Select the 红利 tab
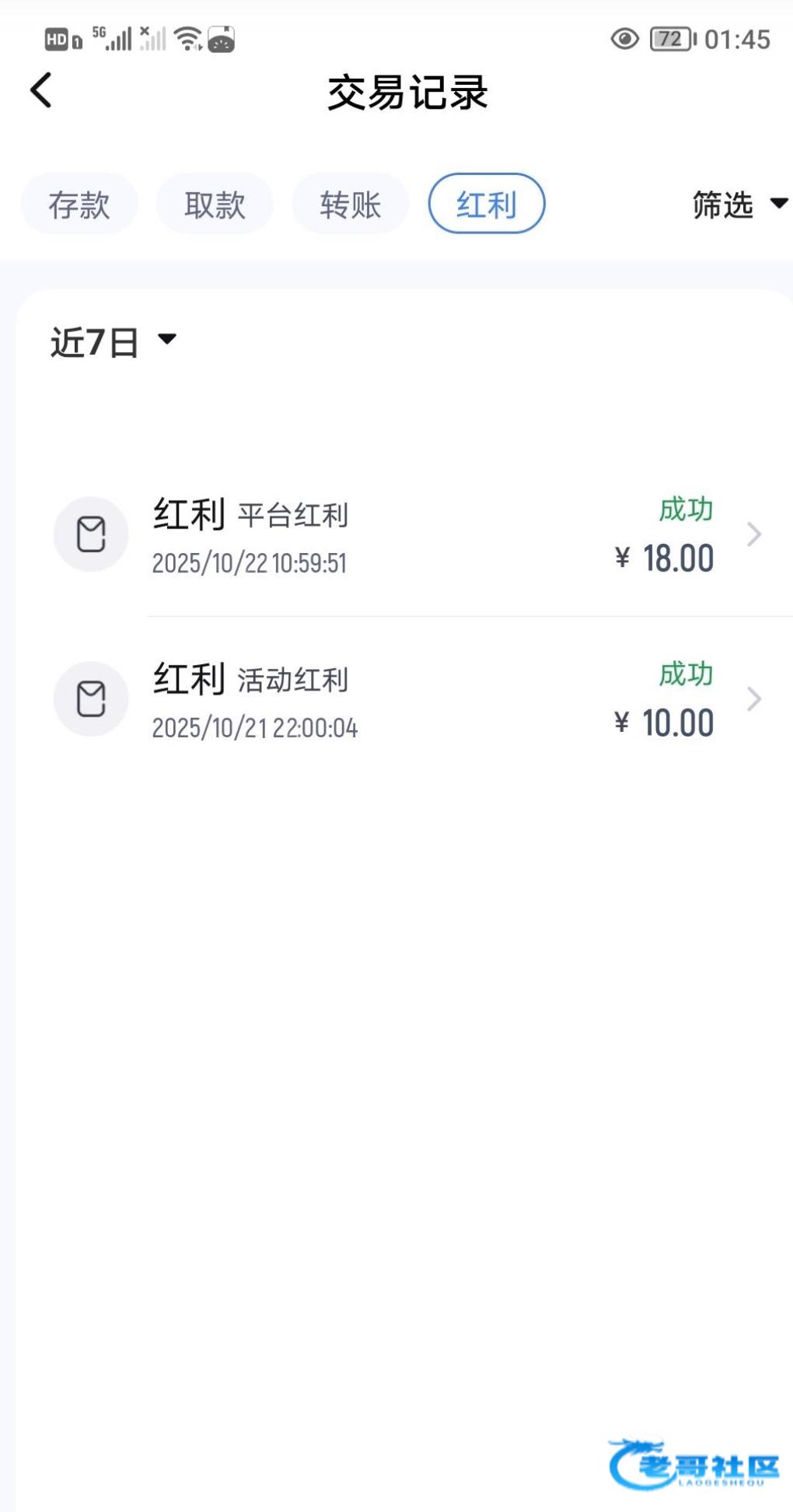Viewport: 793px width, 1512px height. (487, 205)
